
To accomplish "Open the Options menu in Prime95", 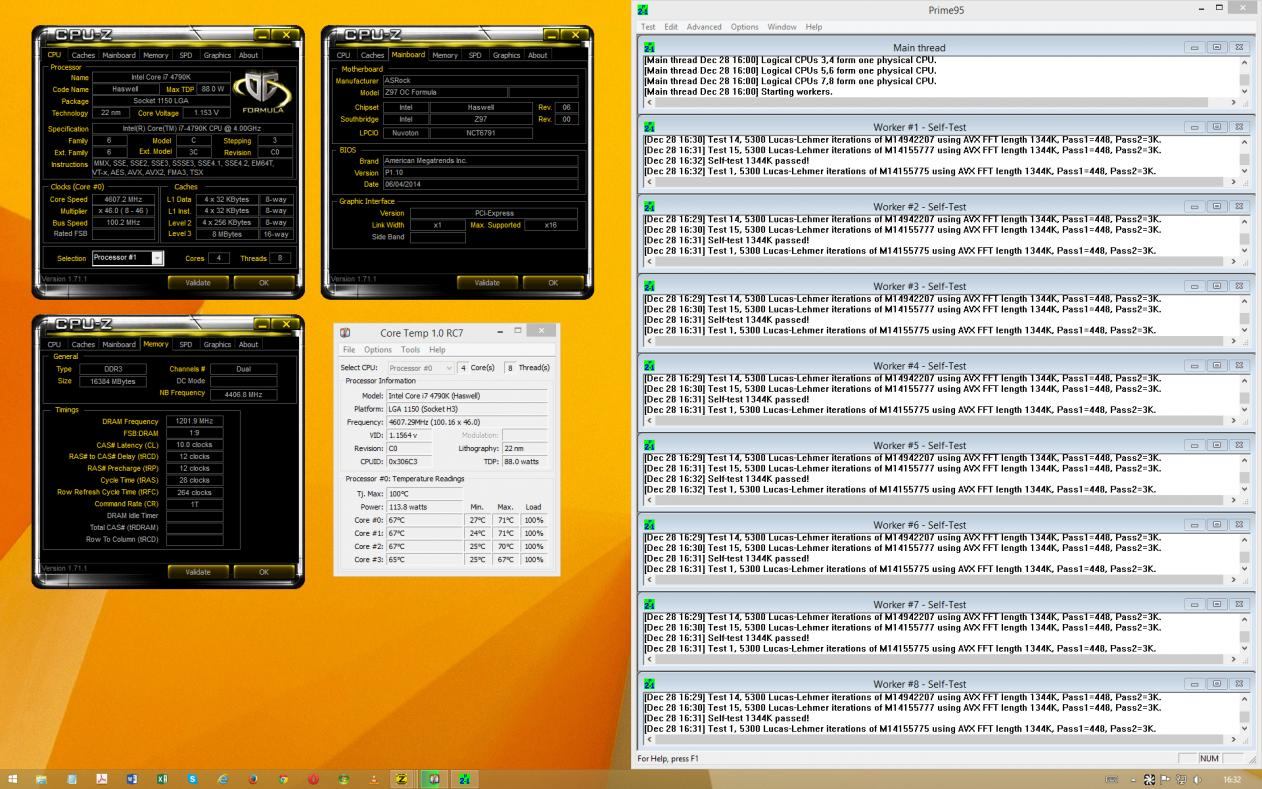I will pyautogui.click(x=744, y=27).
